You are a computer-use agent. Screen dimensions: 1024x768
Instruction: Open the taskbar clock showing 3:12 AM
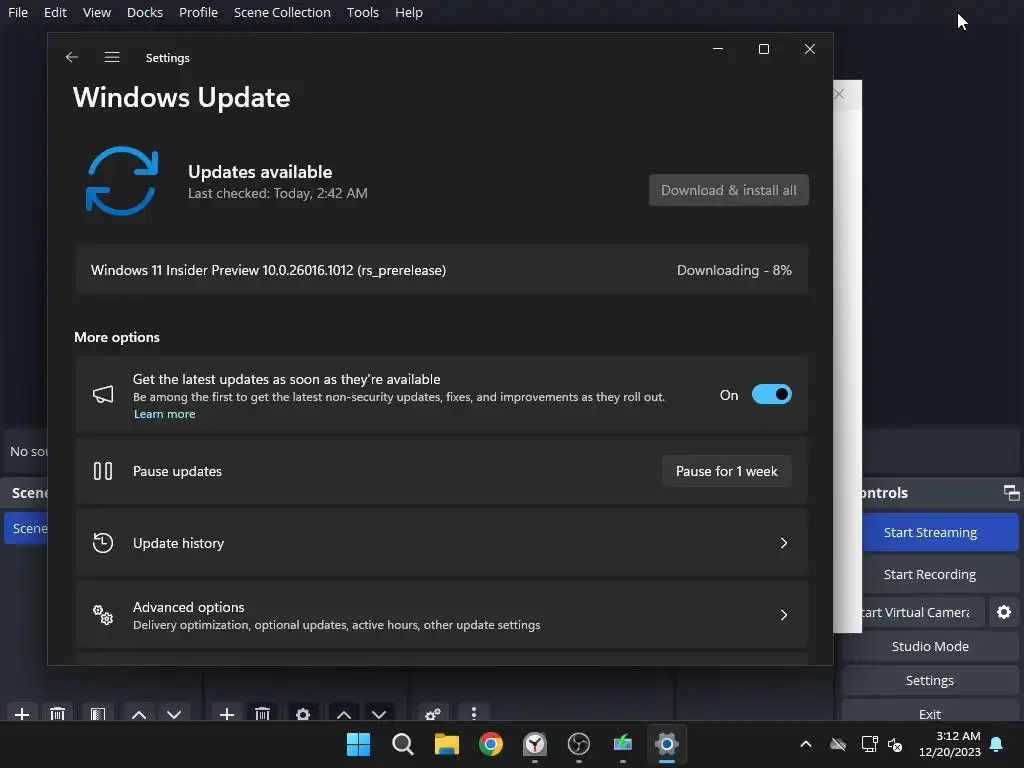(x=950, y=744)
